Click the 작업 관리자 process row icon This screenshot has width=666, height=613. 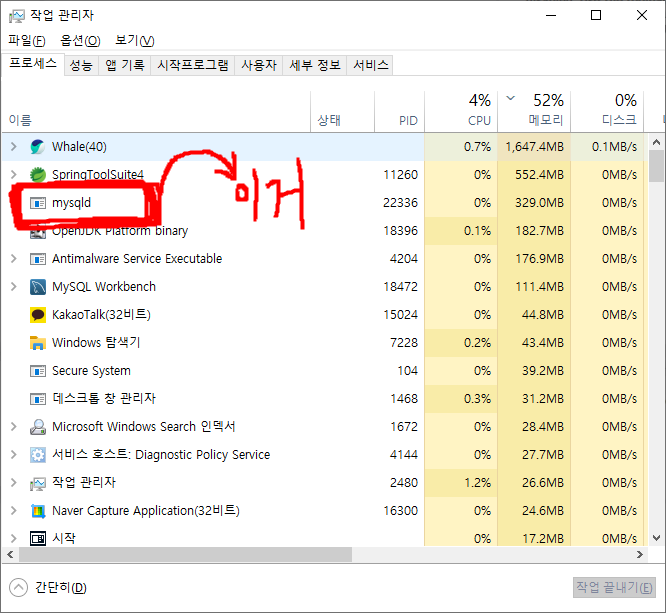pos(38,483)
